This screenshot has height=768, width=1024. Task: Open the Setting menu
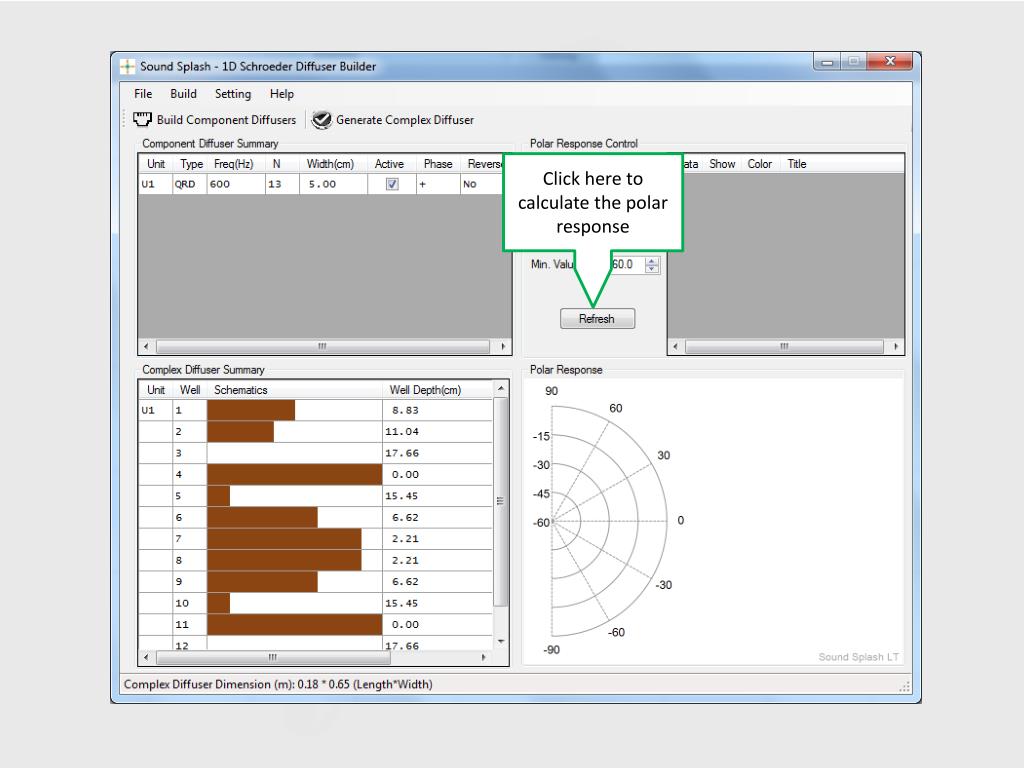pyautogui.click(x=233, y=94)
